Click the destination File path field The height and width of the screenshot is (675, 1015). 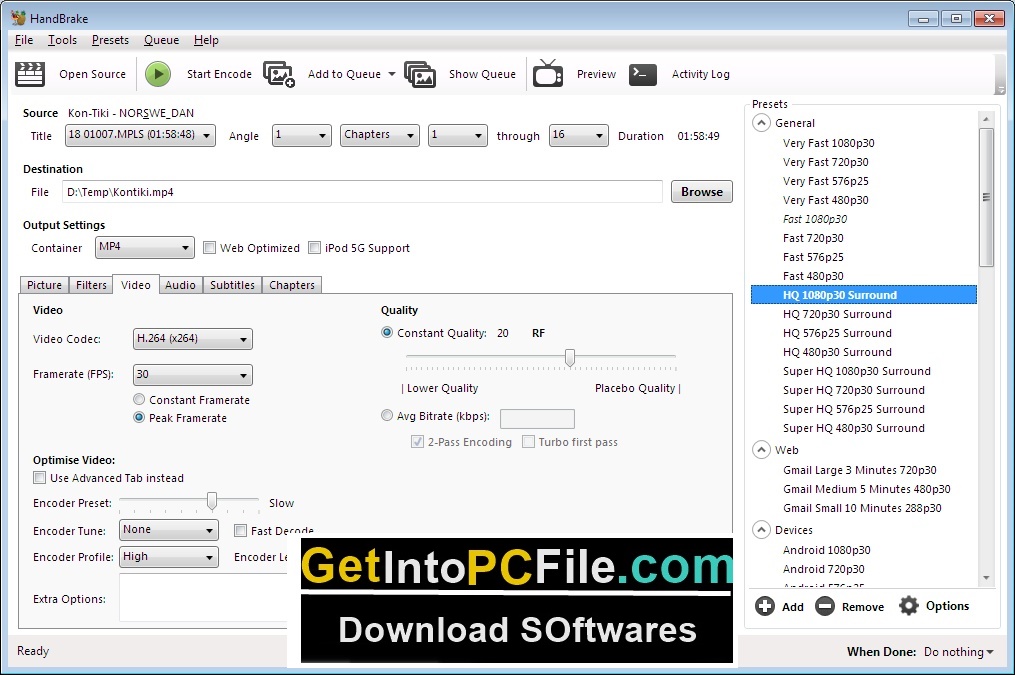pos(362,192)
